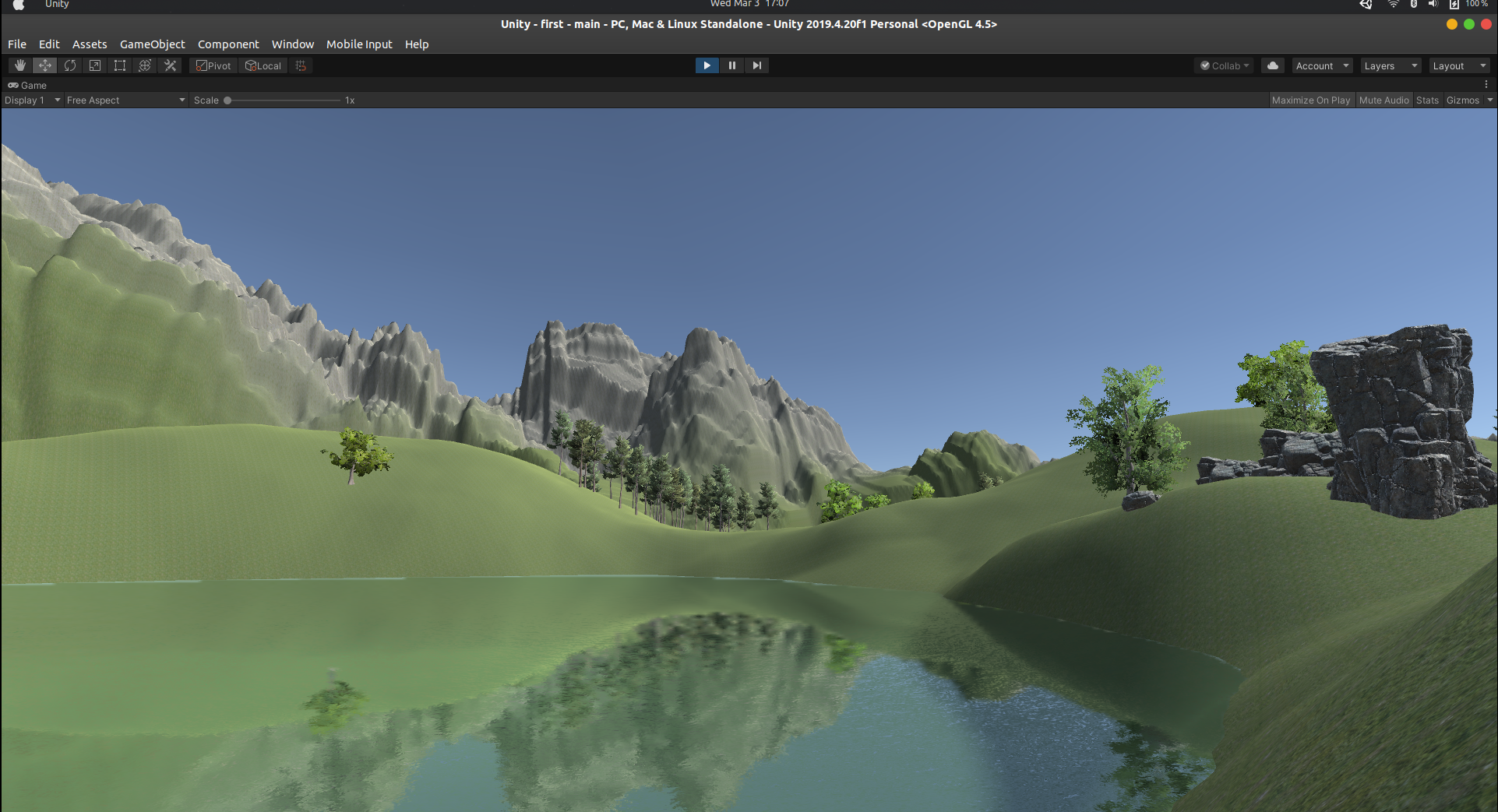This screenshot has height=812, width=1498.
Task: Toggle Gizmos visibility
Action: click(1462, 100)
